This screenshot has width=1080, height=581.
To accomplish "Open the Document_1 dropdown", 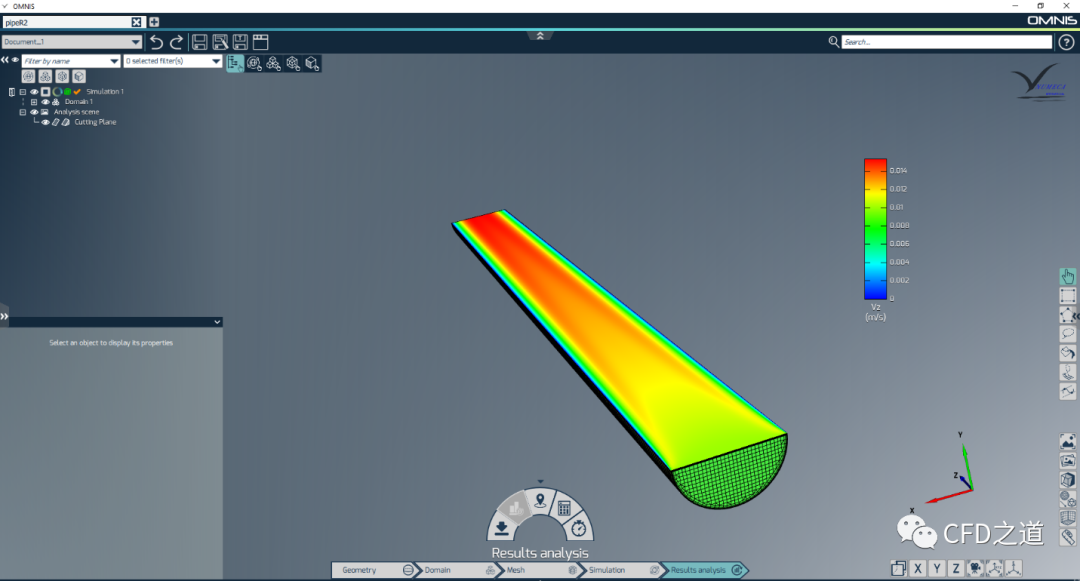I will 72,42.
